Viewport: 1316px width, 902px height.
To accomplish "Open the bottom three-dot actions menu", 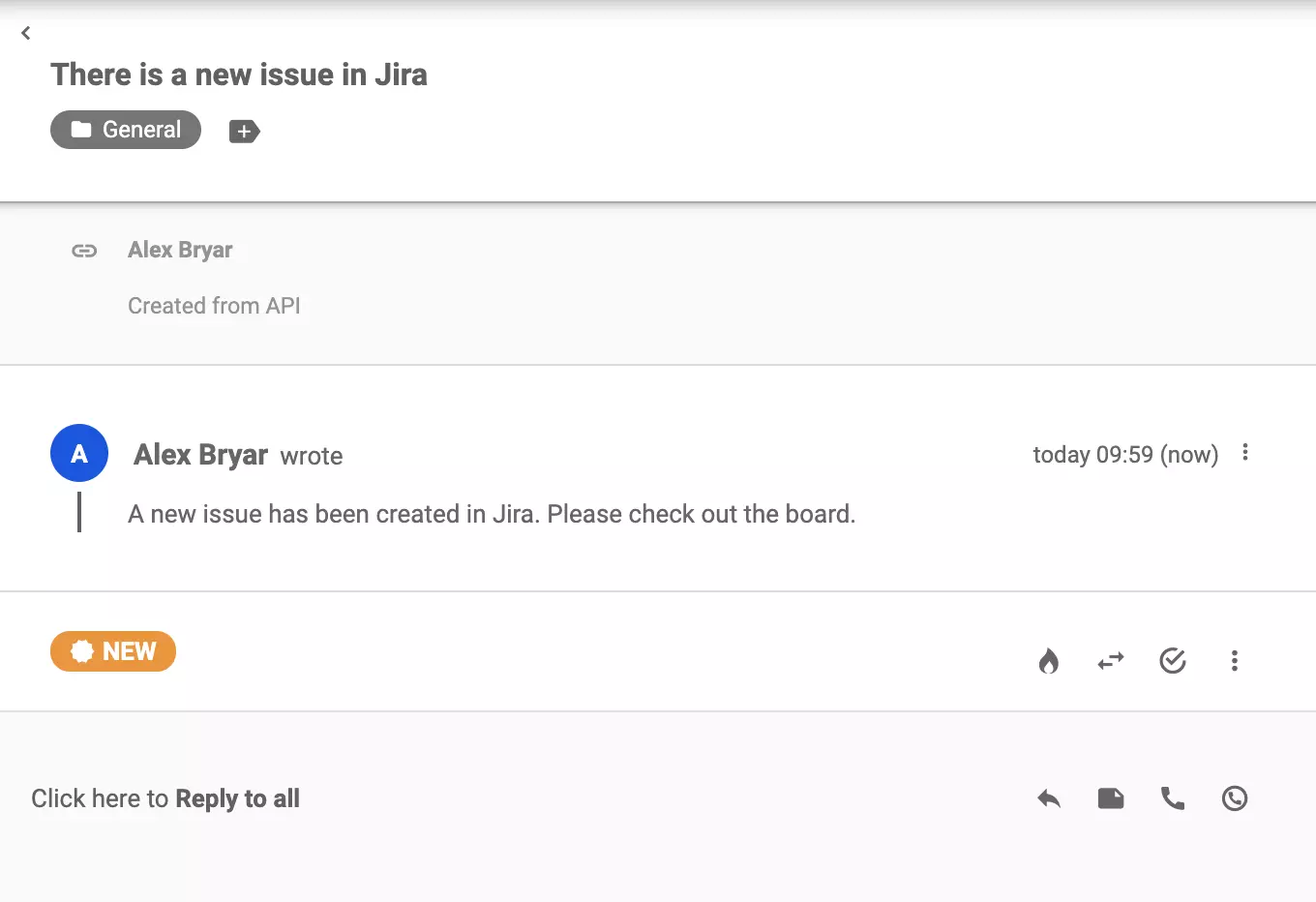I will 1235,661.
